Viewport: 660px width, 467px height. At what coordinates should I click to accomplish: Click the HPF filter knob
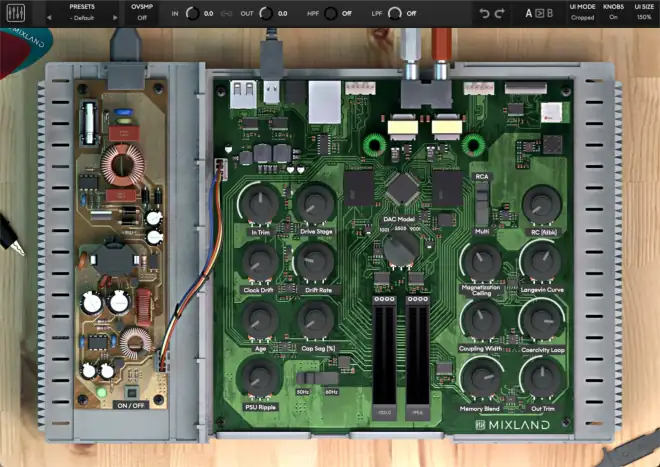[331, 13]
